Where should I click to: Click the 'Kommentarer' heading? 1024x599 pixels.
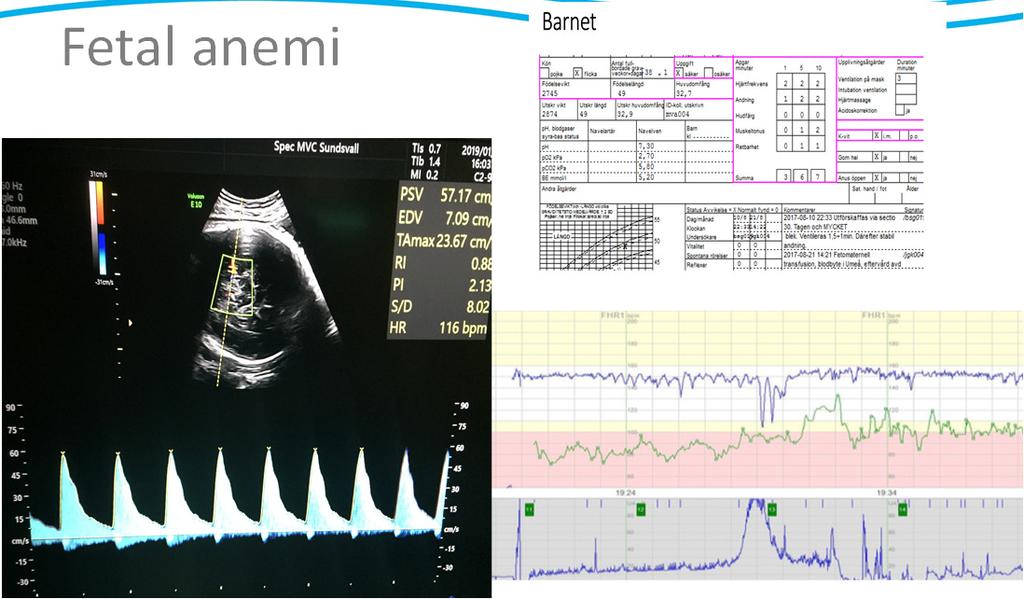(x=799, y=210)
